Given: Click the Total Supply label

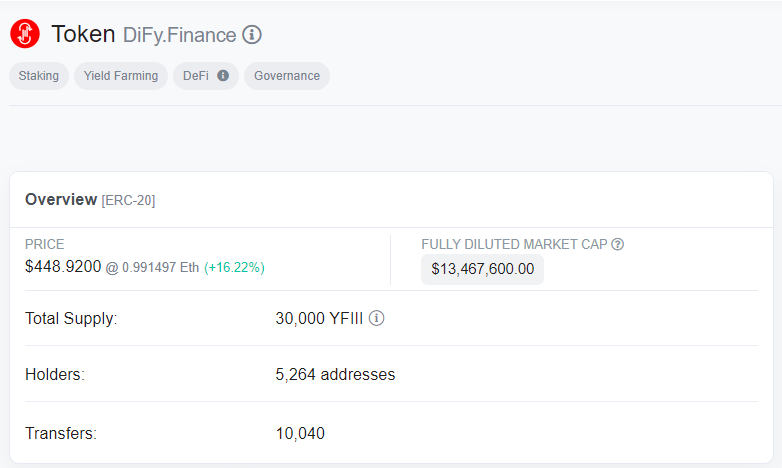Looking at the screenshot, I should (71, 318).
